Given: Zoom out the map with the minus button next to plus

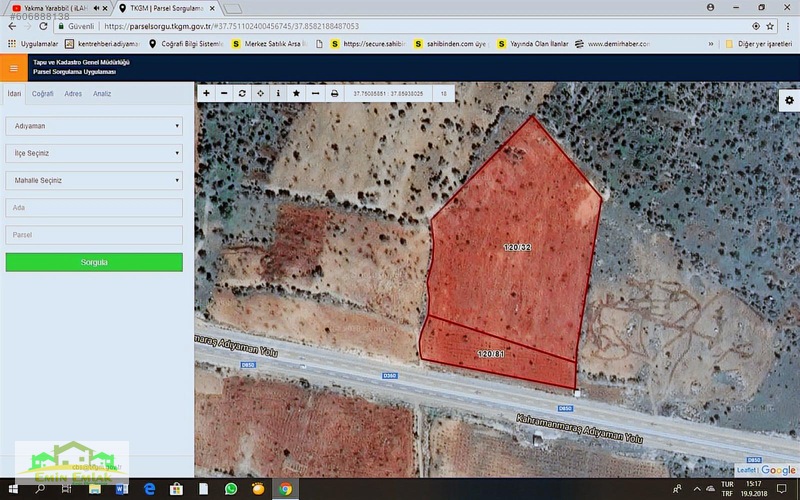Looking at the screenshot, I should coord(224,93).
